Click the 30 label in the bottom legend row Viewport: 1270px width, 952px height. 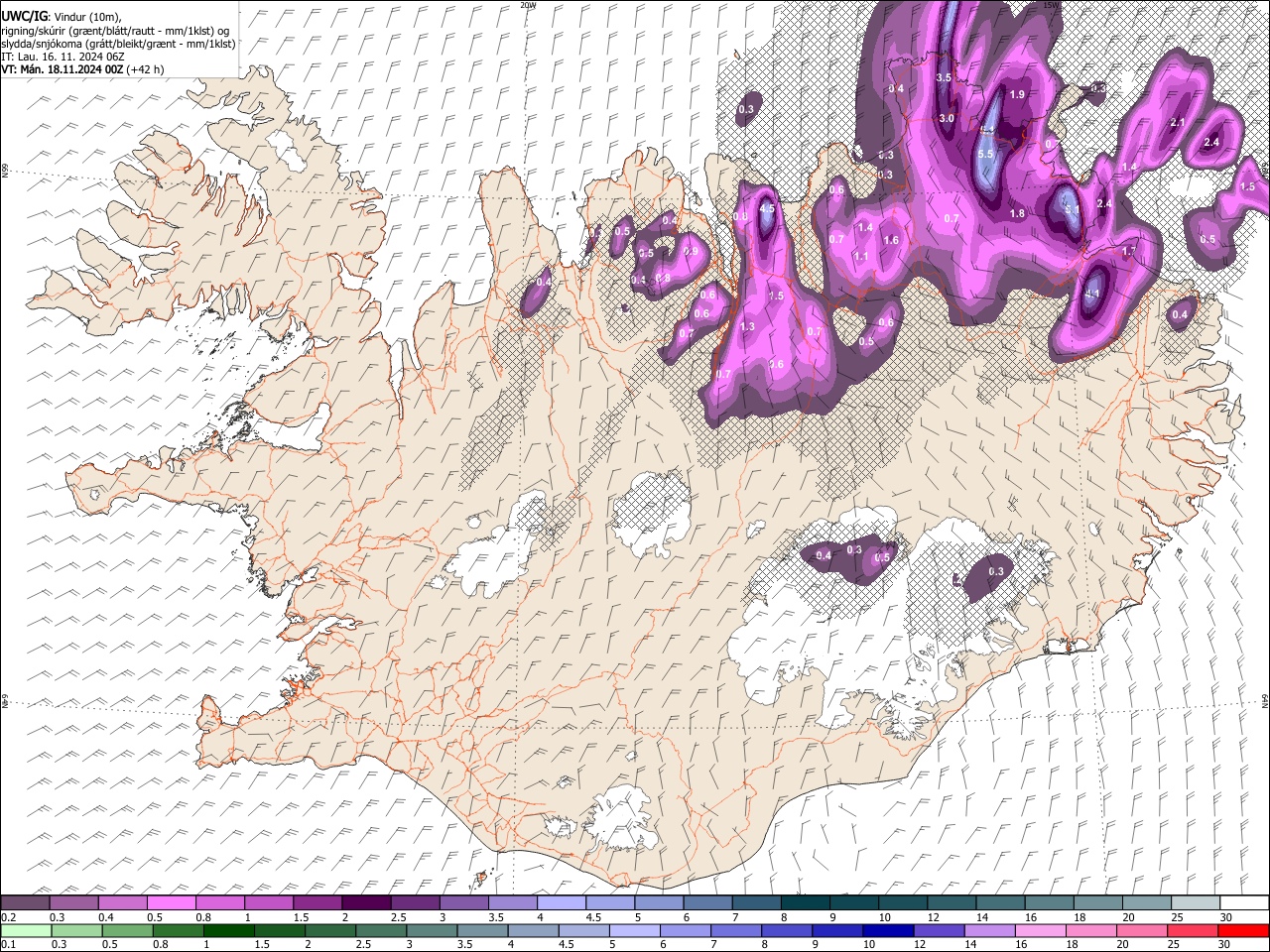tap(1225, 944)
